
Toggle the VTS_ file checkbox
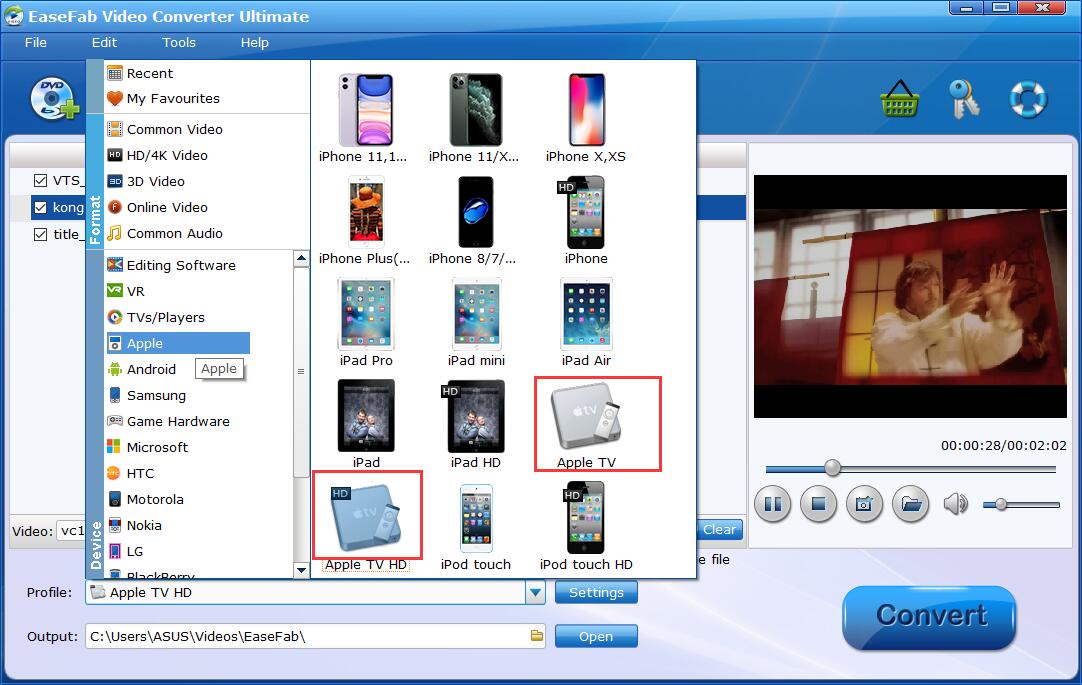point(40,181)
